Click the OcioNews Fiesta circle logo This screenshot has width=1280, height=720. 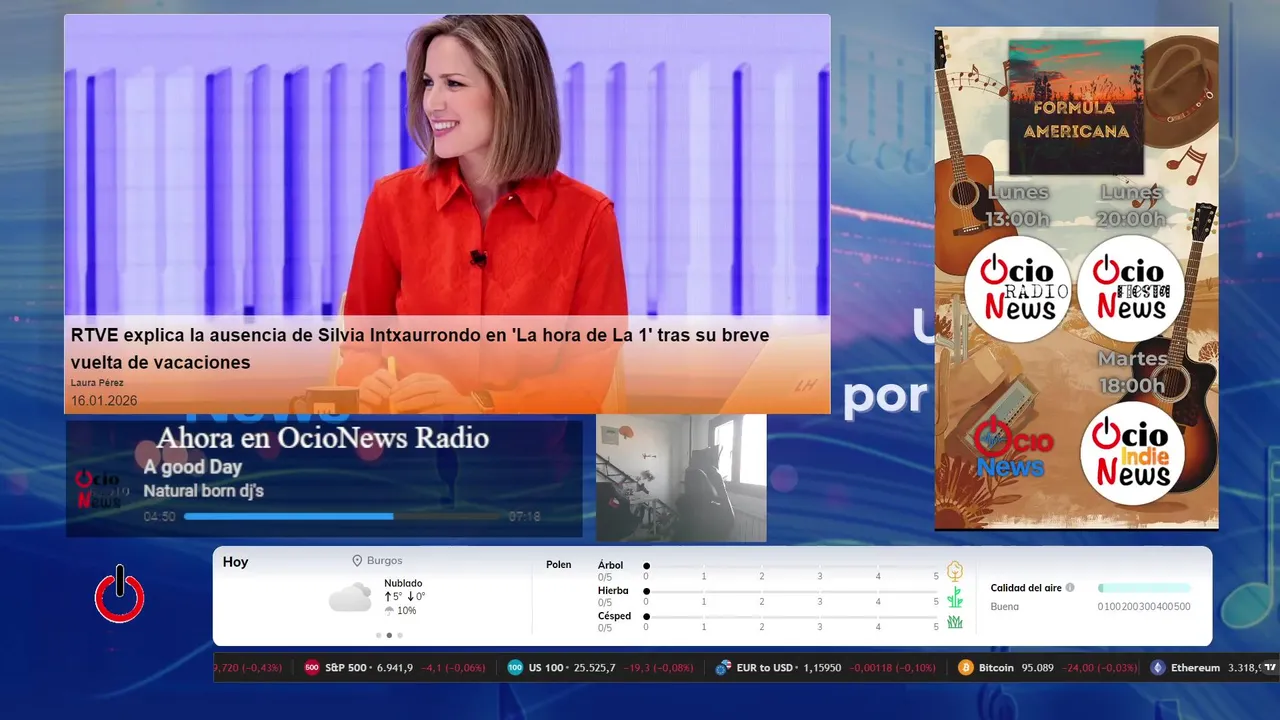(1131, 288)
